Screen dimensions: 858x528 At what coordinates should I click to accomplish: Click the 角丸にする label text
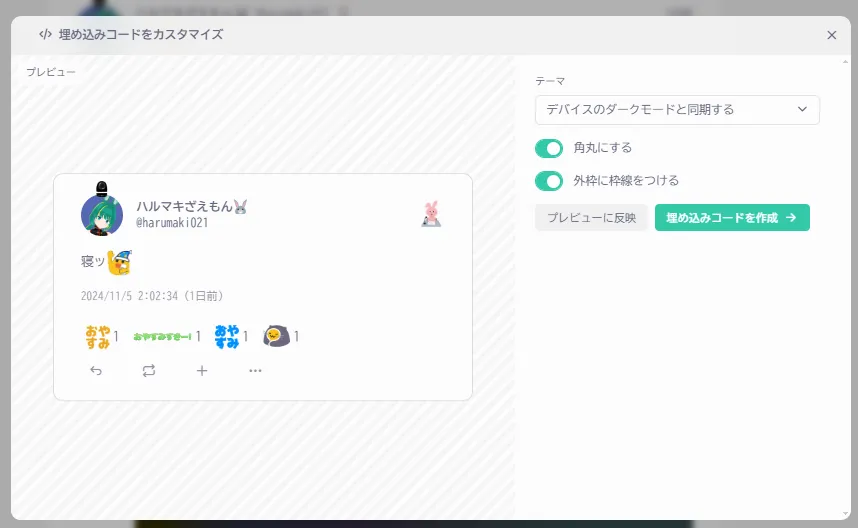pos(602,148)
